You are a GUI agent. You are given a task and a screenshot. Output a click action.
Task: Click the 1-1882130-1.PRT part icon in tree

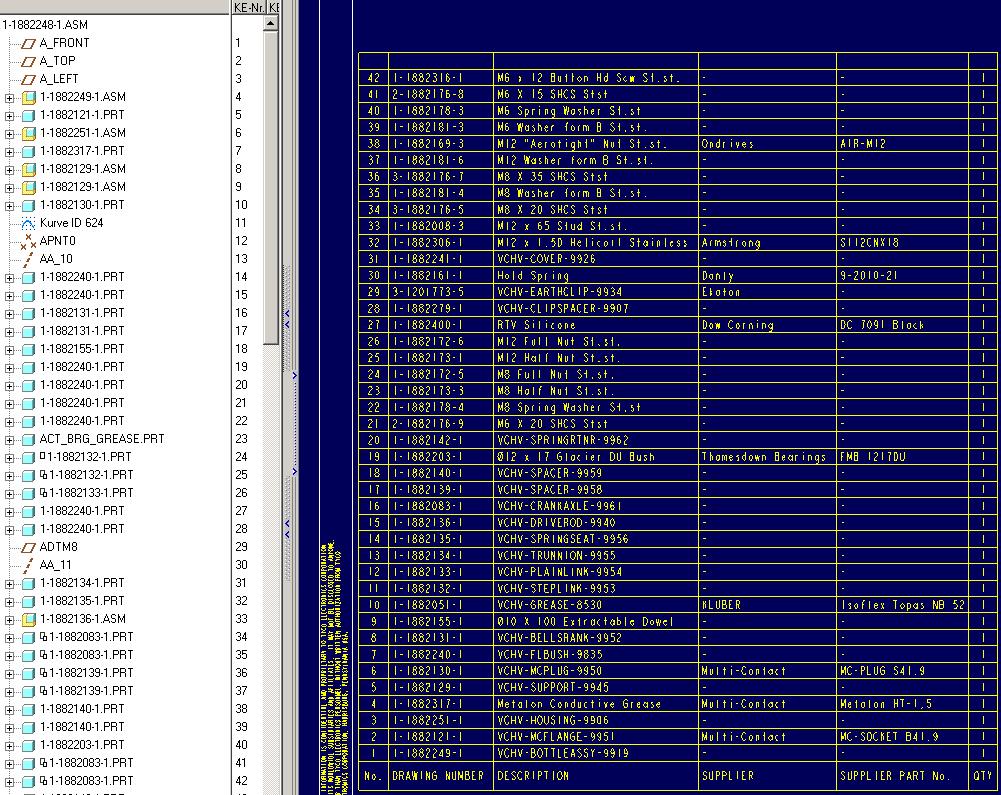point(29,206)
